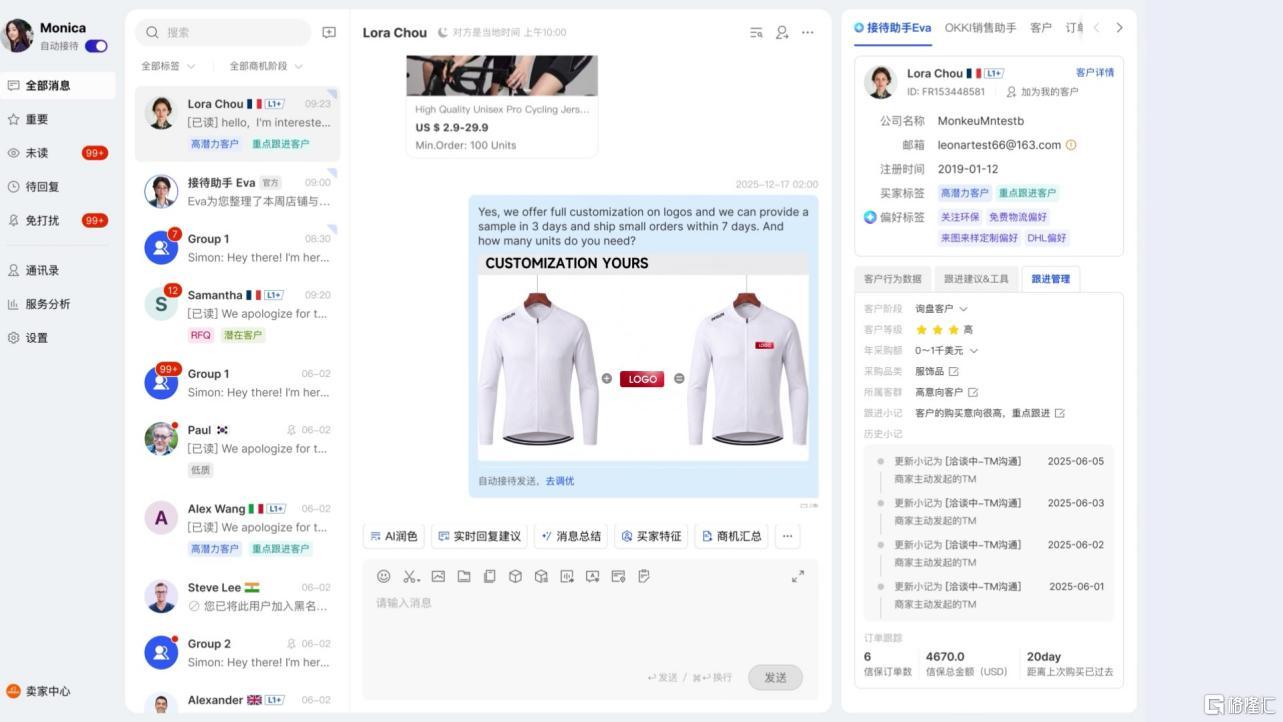Click the image upload icon in composer
Screen dimensions: 1283x722
(438, 576)
